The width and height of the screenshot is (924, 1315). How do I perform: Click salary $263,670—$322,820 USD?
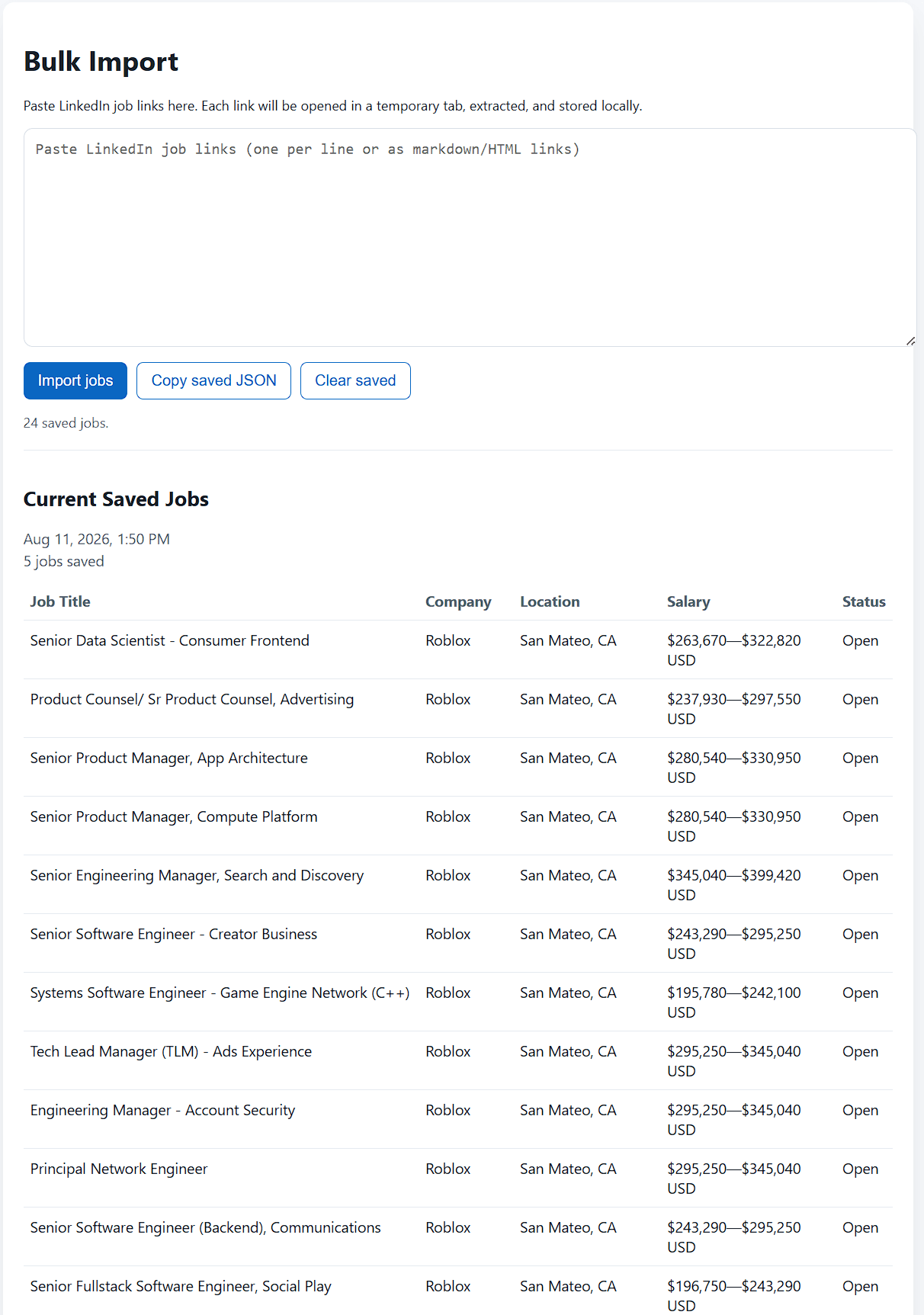pyautogui.click(x=734, y=650)
